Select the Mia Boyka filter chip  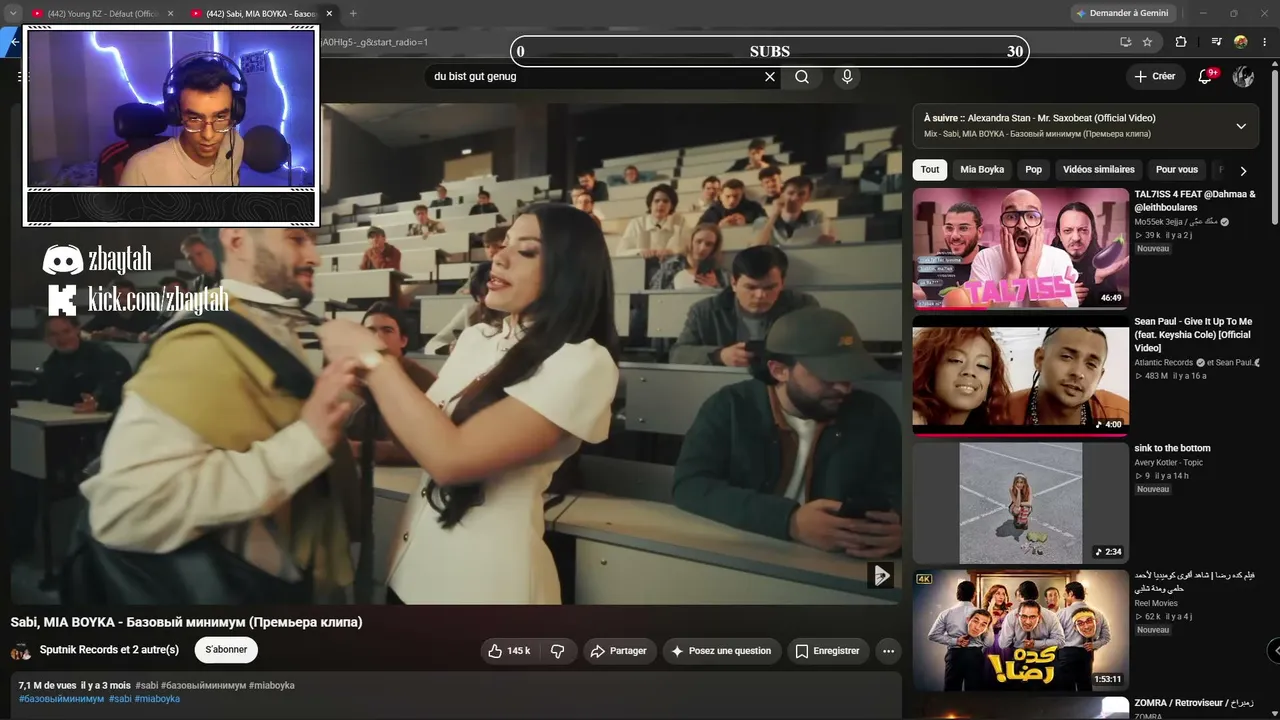pos(982,170)
